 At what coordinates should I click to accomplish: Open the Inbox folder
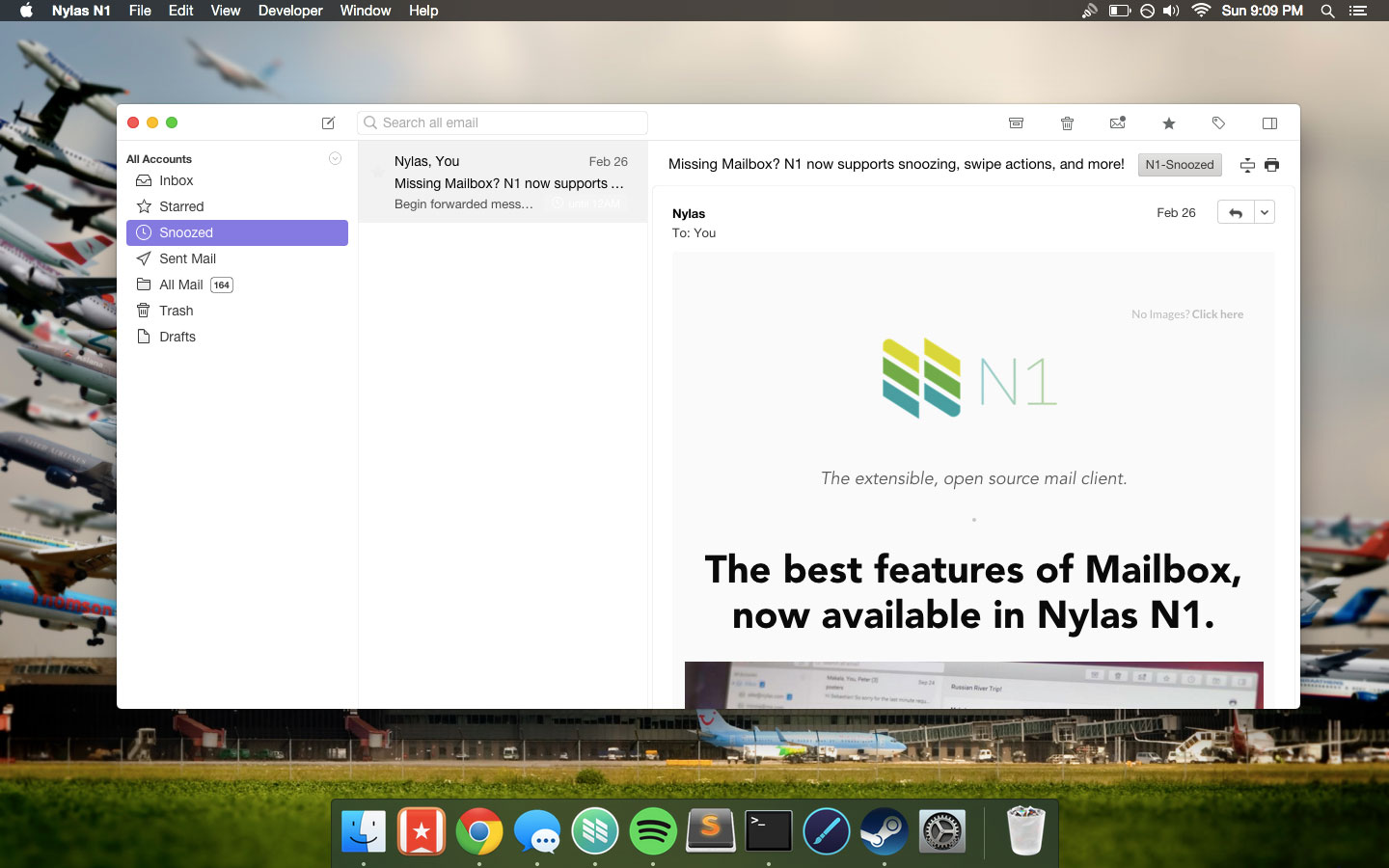(x=237, y=180)
